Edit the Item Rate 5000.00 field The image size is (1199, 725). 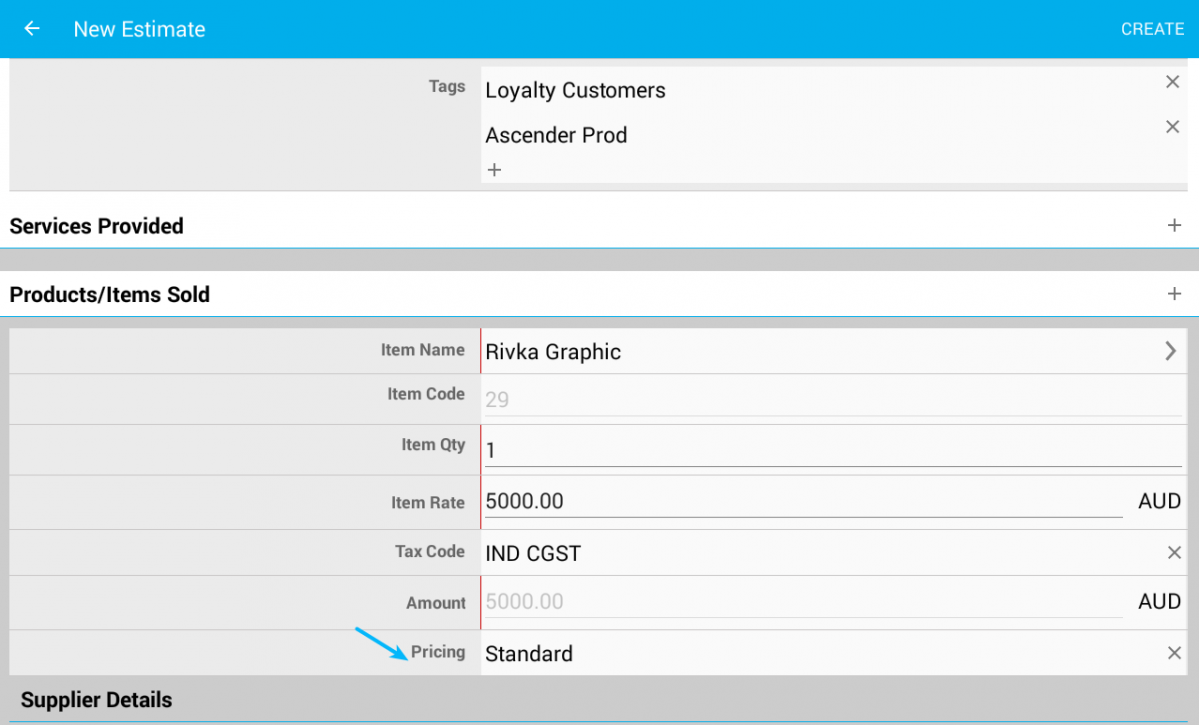[800, 501]
